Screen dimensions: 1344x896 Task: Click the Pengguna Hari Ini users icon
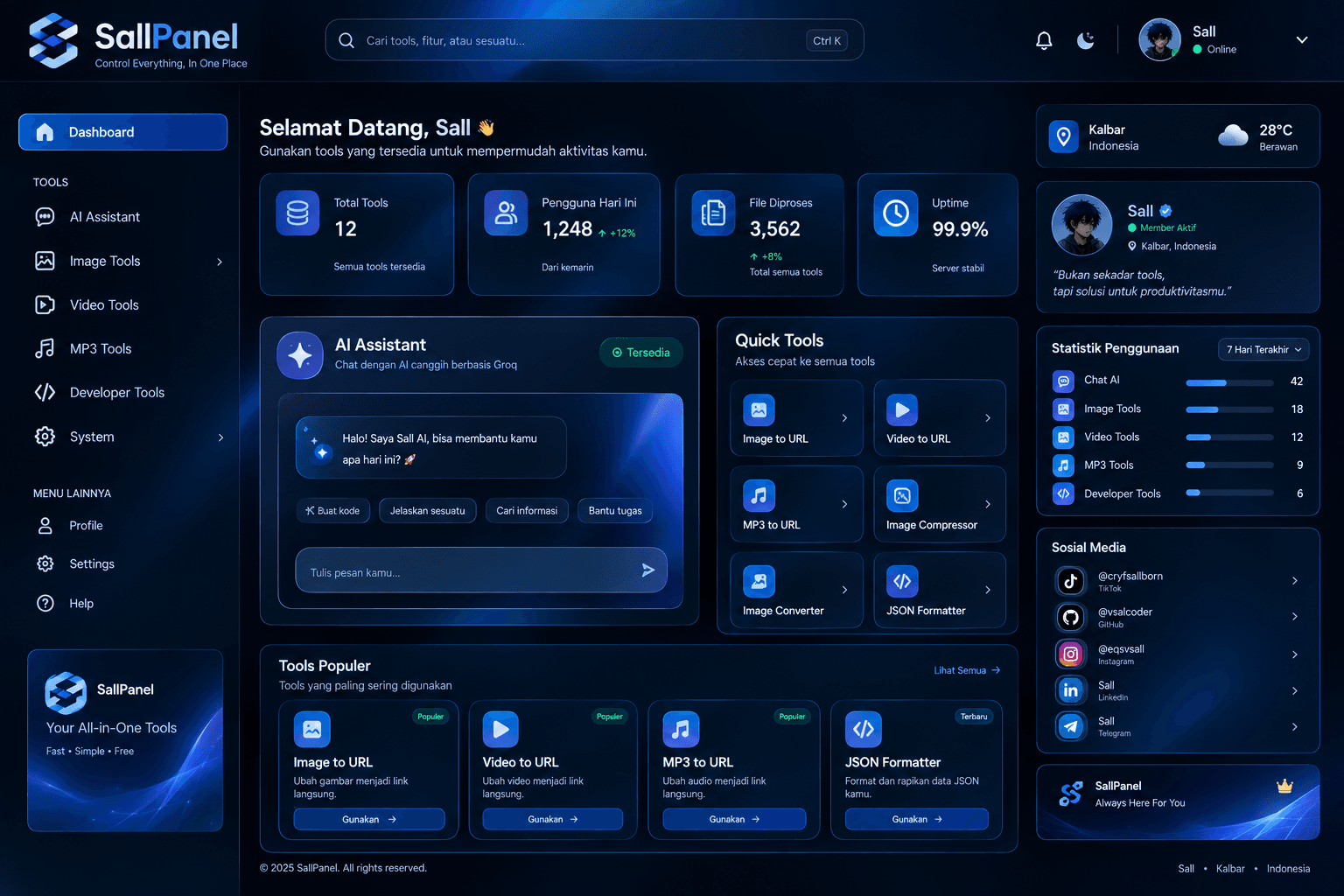506,213
